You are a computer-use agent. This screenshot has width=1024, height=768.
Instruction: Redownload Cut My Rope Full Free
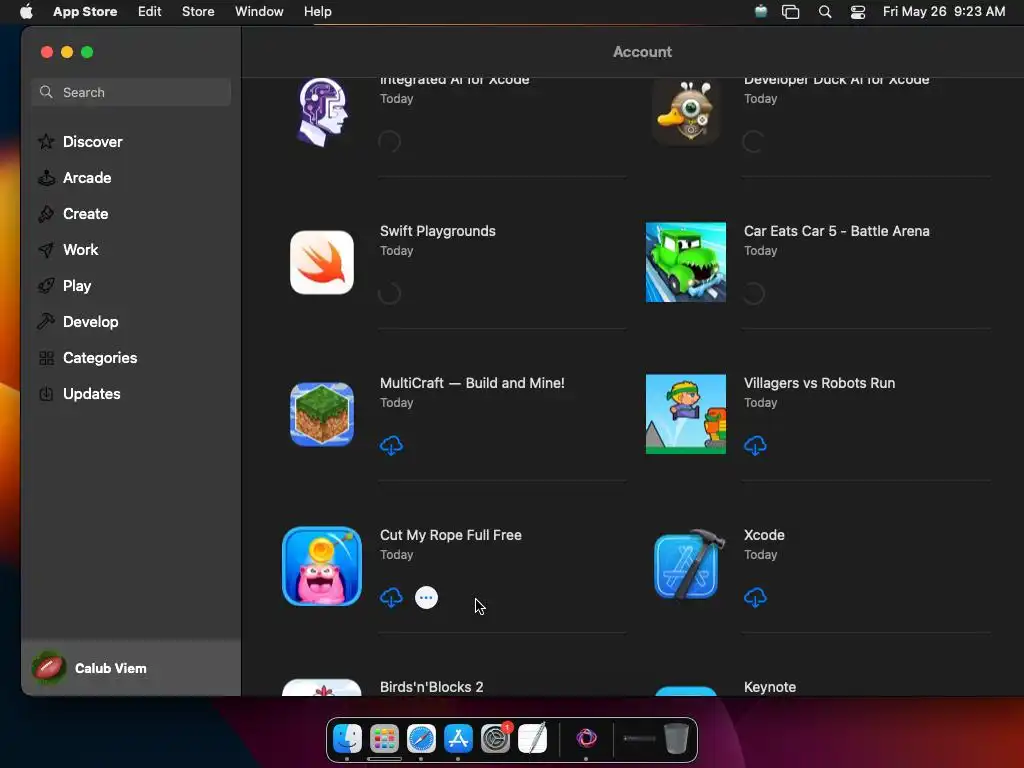tap(391, 598)
